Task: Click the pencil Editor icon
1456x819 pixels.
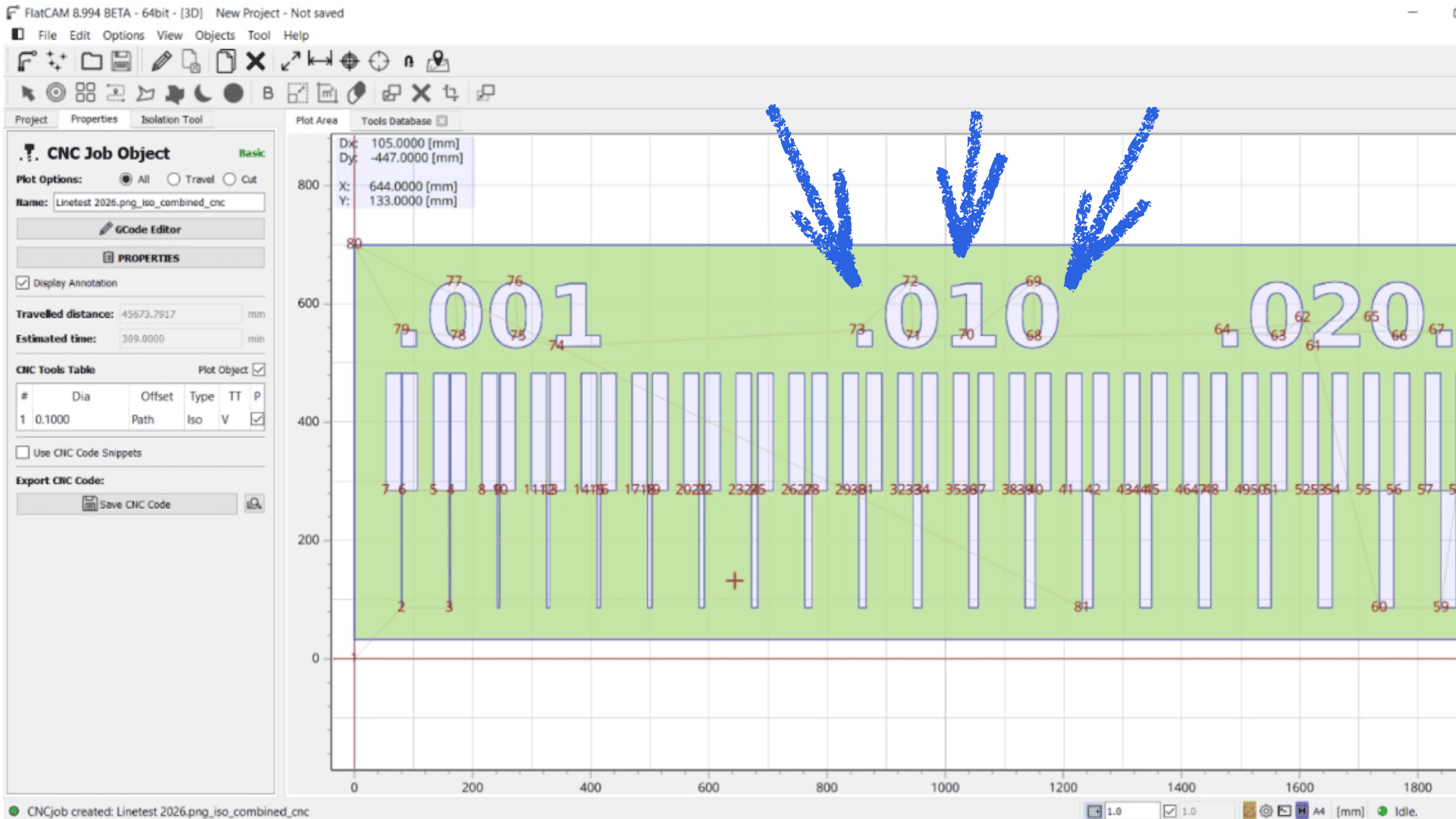Action: pyautogui.click(x=161, y=61)
